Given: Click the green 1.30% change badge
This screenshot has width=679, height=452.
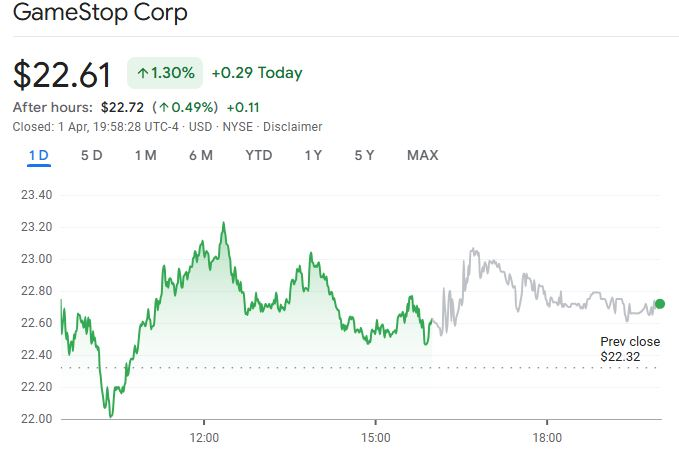Looking at the screenshot, I should 165,73.
